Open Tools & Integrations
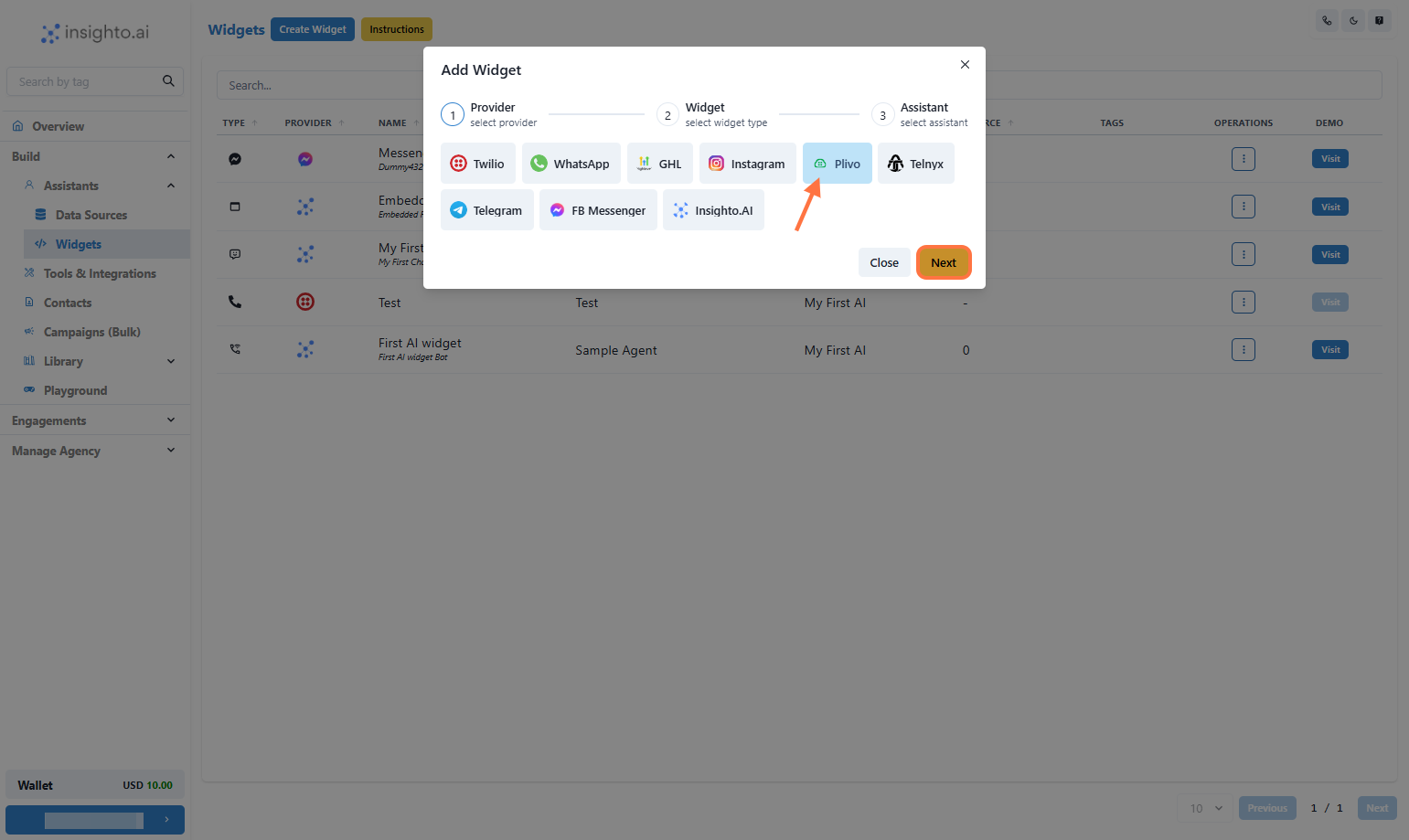 99,273
